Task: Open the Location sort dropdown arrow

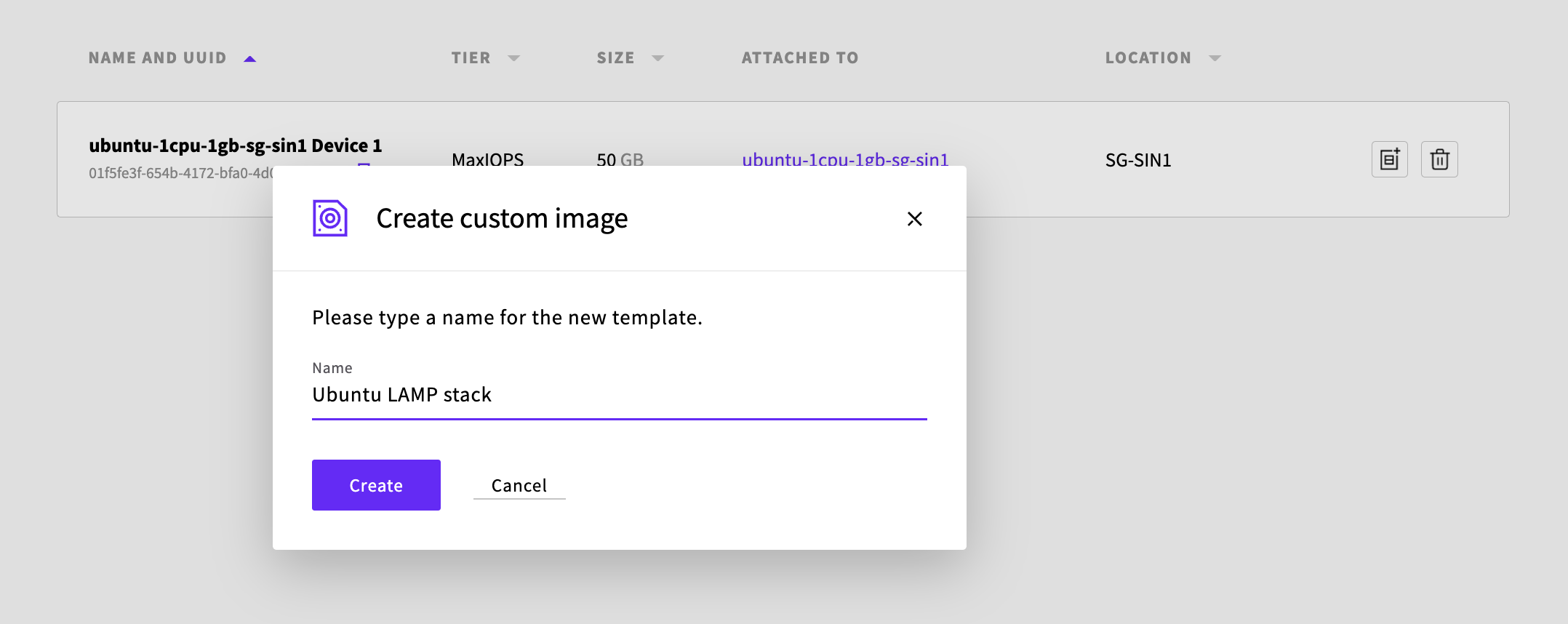Action: (x=1215, y=58)
